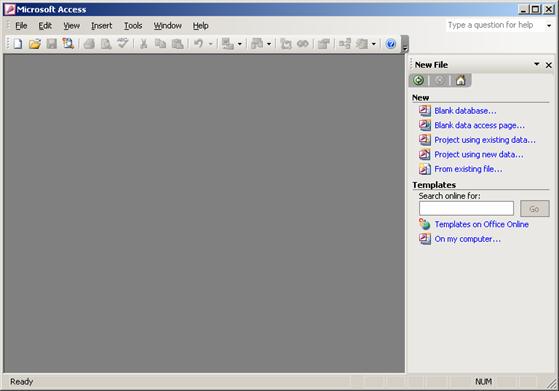Open the New File task pane menu arrow
Image resolution: width=559 pixels, height=391 pixels.
pyautogui.click(x=537, y=64)
